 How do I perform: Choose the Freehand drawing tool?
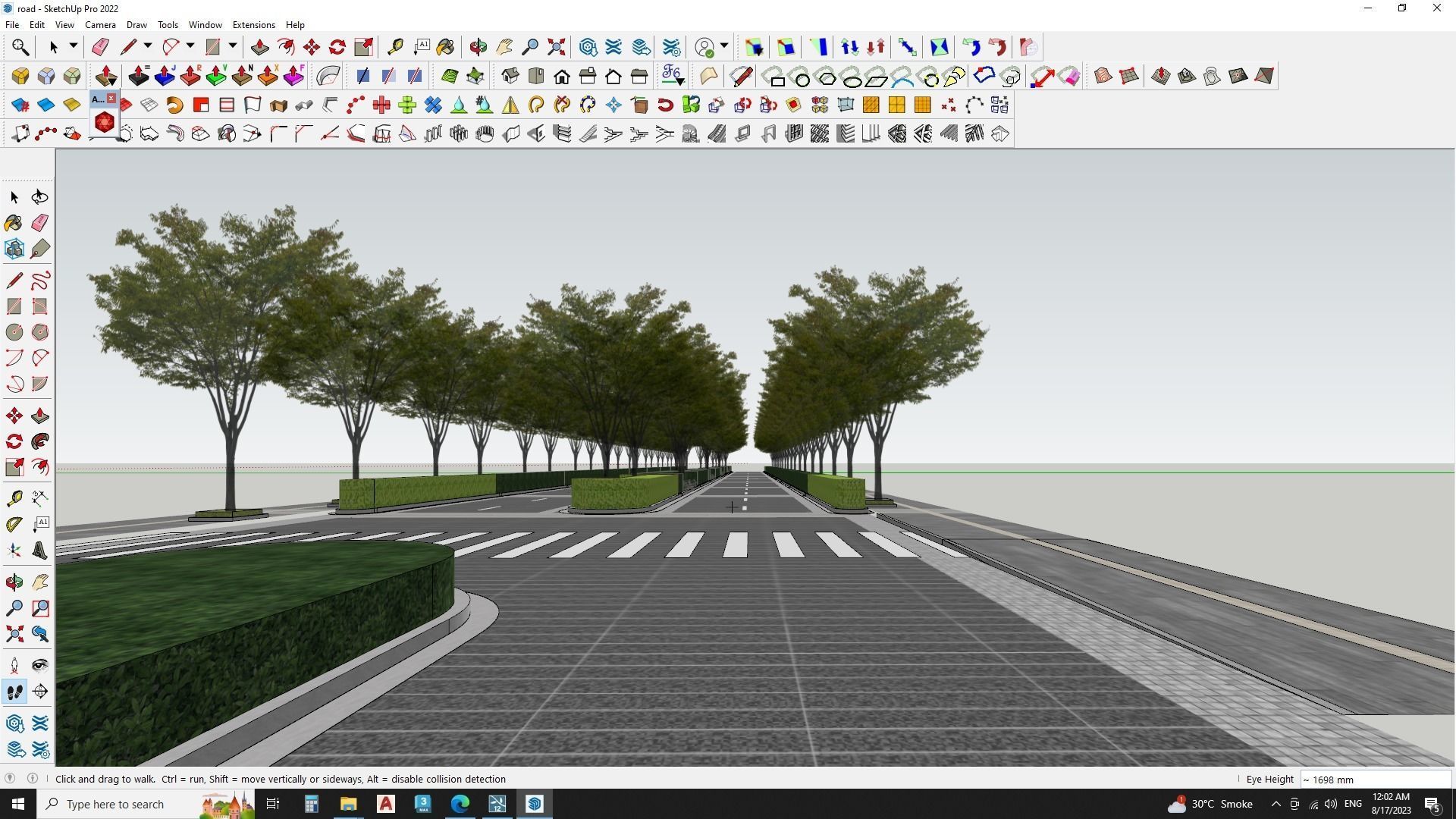click(40, 281)
